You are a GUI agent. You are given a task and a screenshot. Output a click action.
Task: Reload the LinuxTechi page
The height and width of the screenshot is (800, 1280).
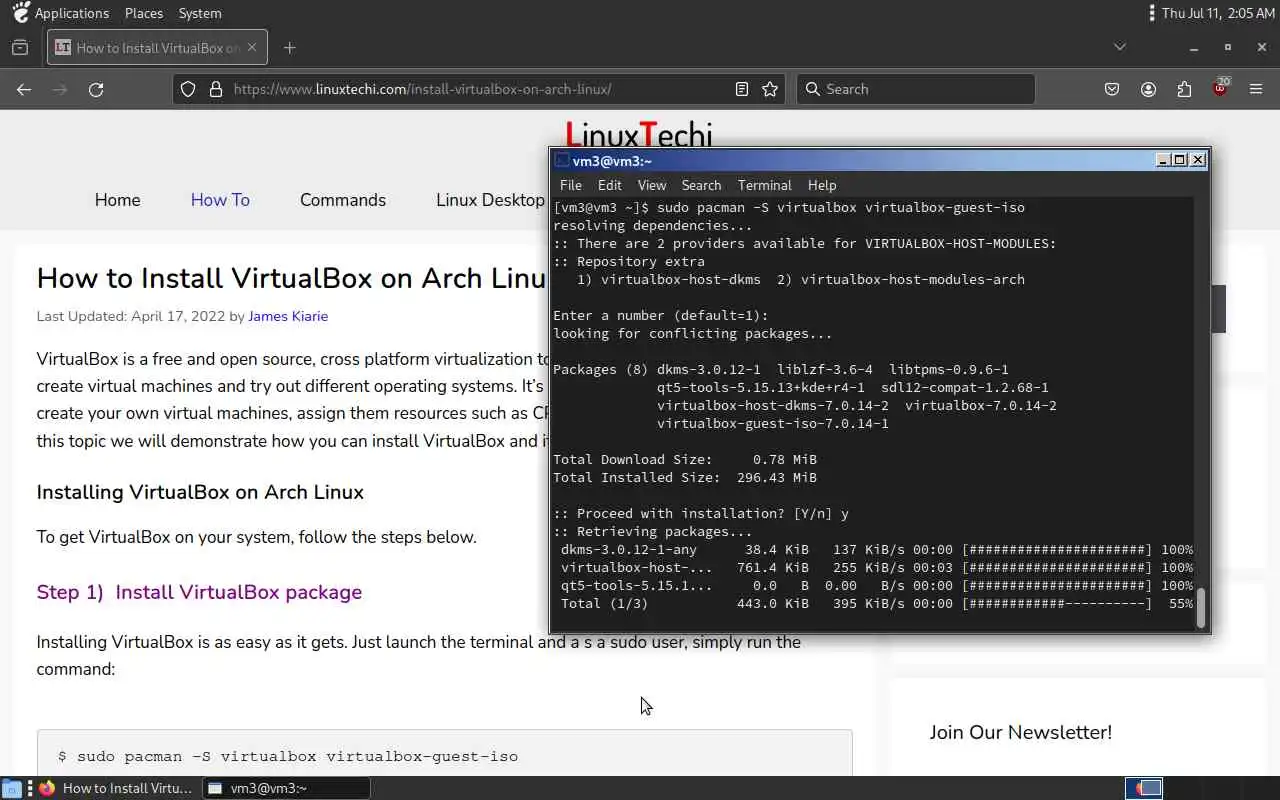(x=96, y=89)
